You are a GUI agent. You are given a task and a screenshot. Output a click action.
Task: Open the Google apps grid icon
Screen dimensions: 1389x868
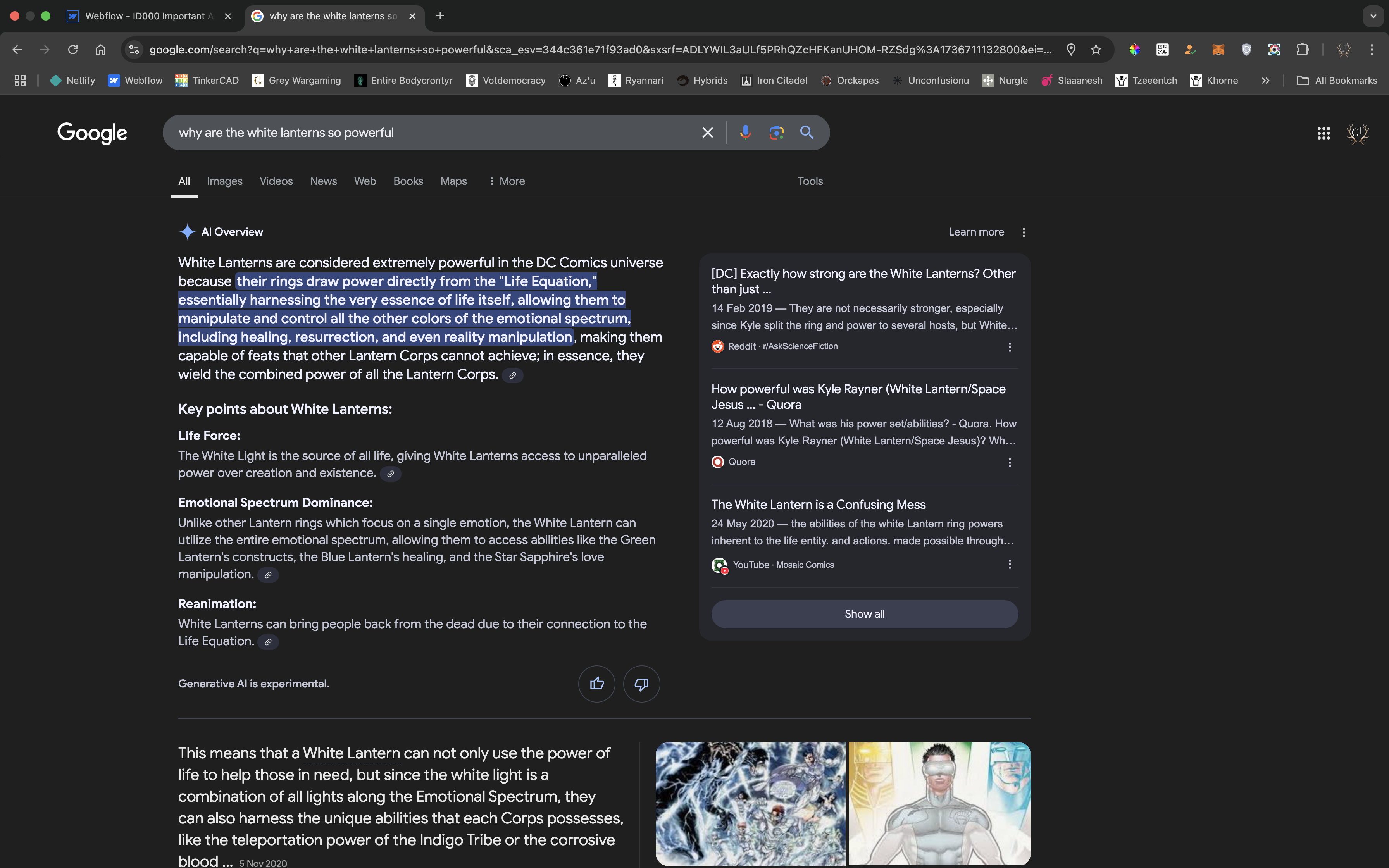tap(1323, 133)
